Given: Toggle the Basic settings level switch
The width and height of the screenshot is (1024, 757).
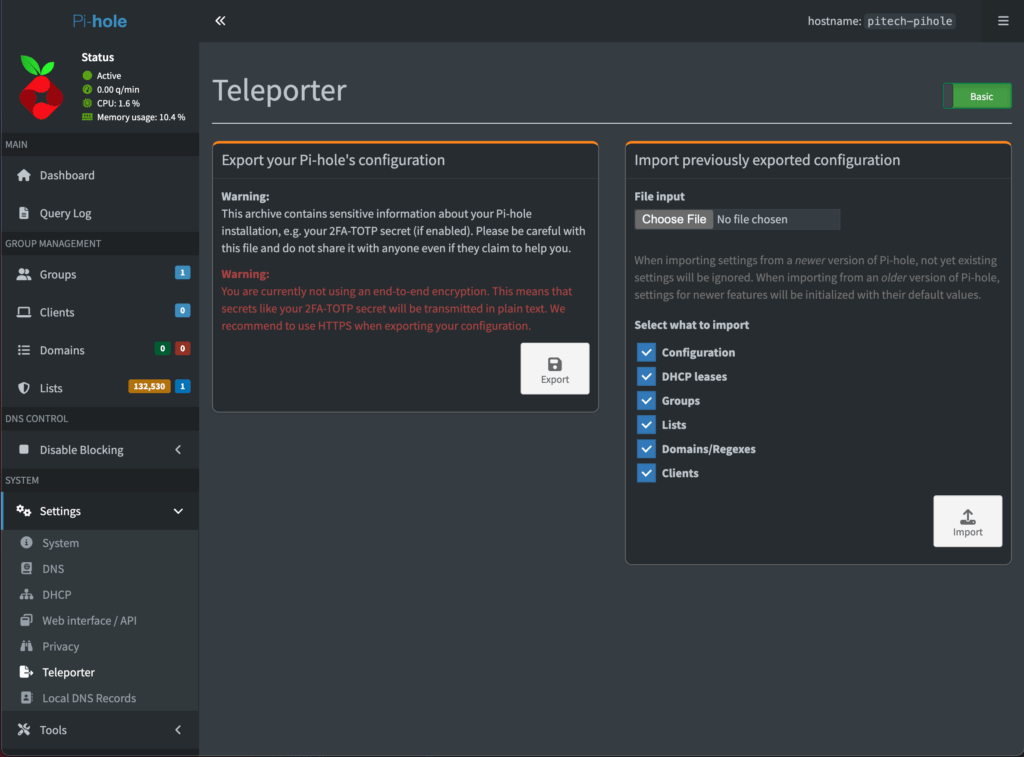Looking at the screenshot, I should [977, 96].
